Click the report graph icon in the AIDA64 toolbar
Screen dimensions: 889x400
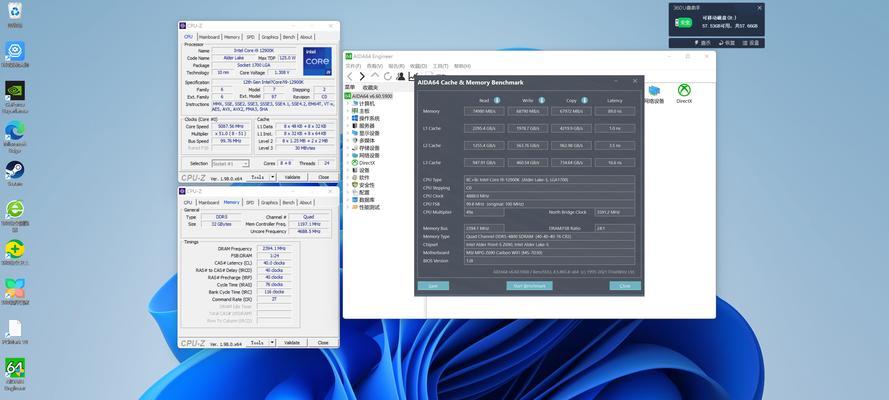pyautogui.click(x=412, y=76)
